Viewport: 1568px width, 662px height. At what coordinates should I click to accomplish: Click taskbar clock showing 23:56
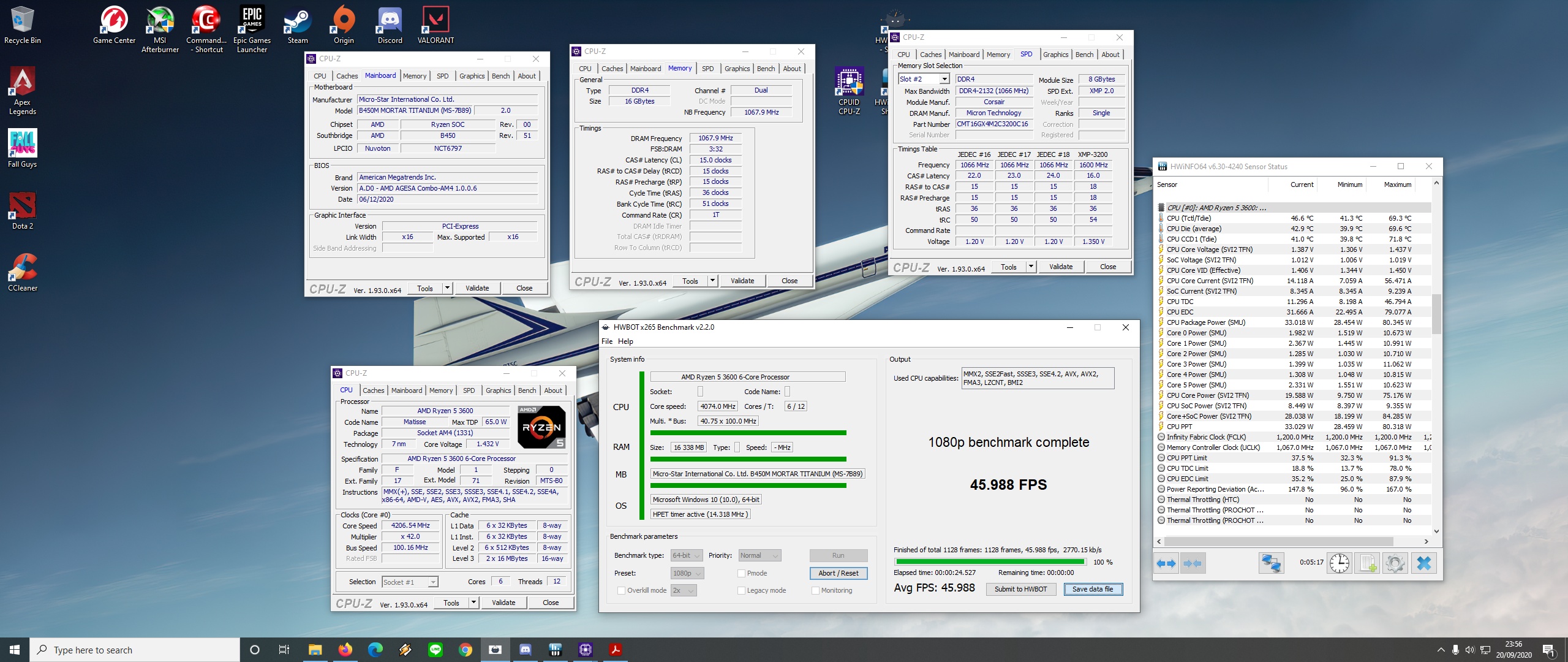tap(1513, 650)
